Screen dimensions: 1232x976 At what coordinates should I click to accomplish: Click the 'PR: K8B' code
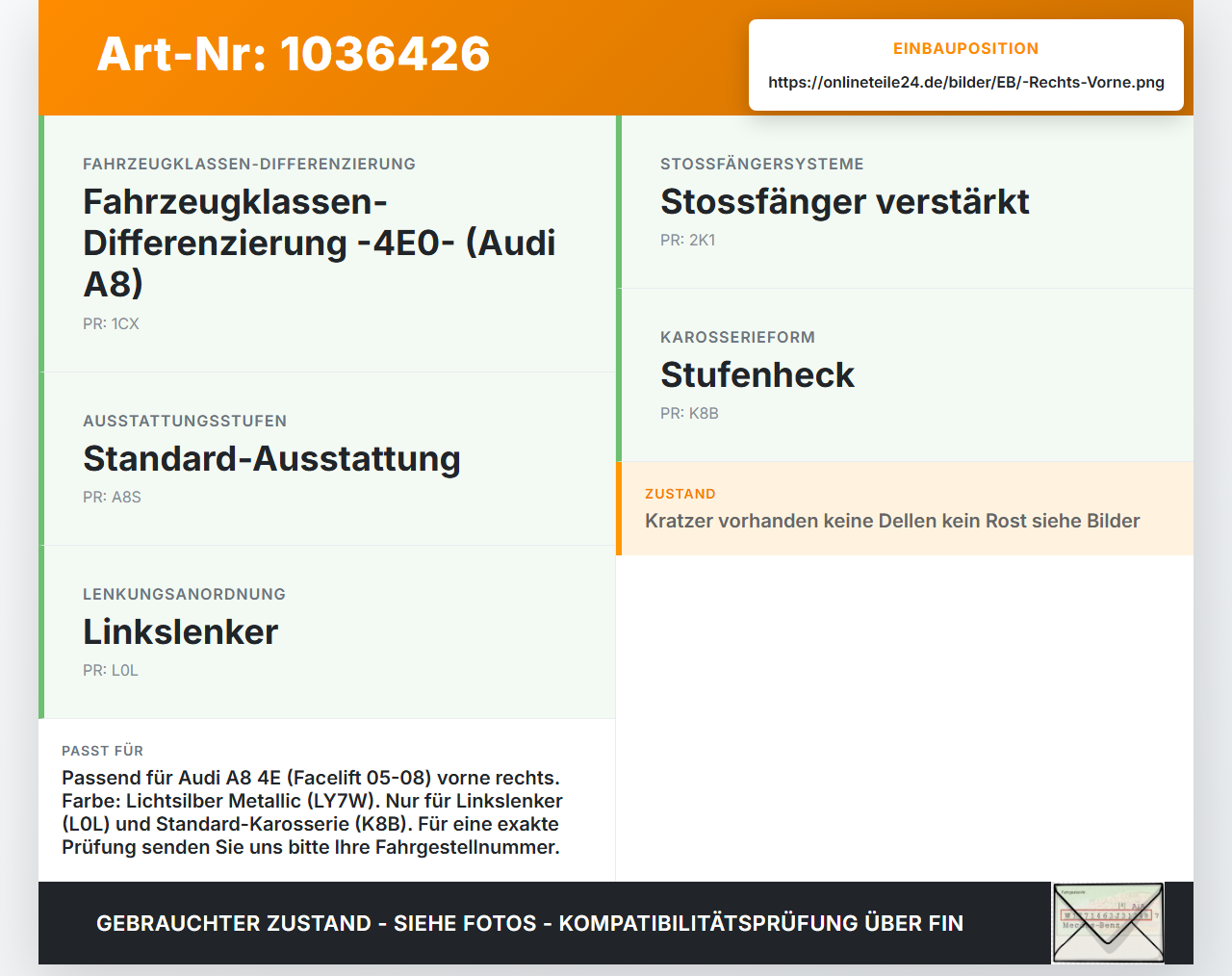(689, 413)
